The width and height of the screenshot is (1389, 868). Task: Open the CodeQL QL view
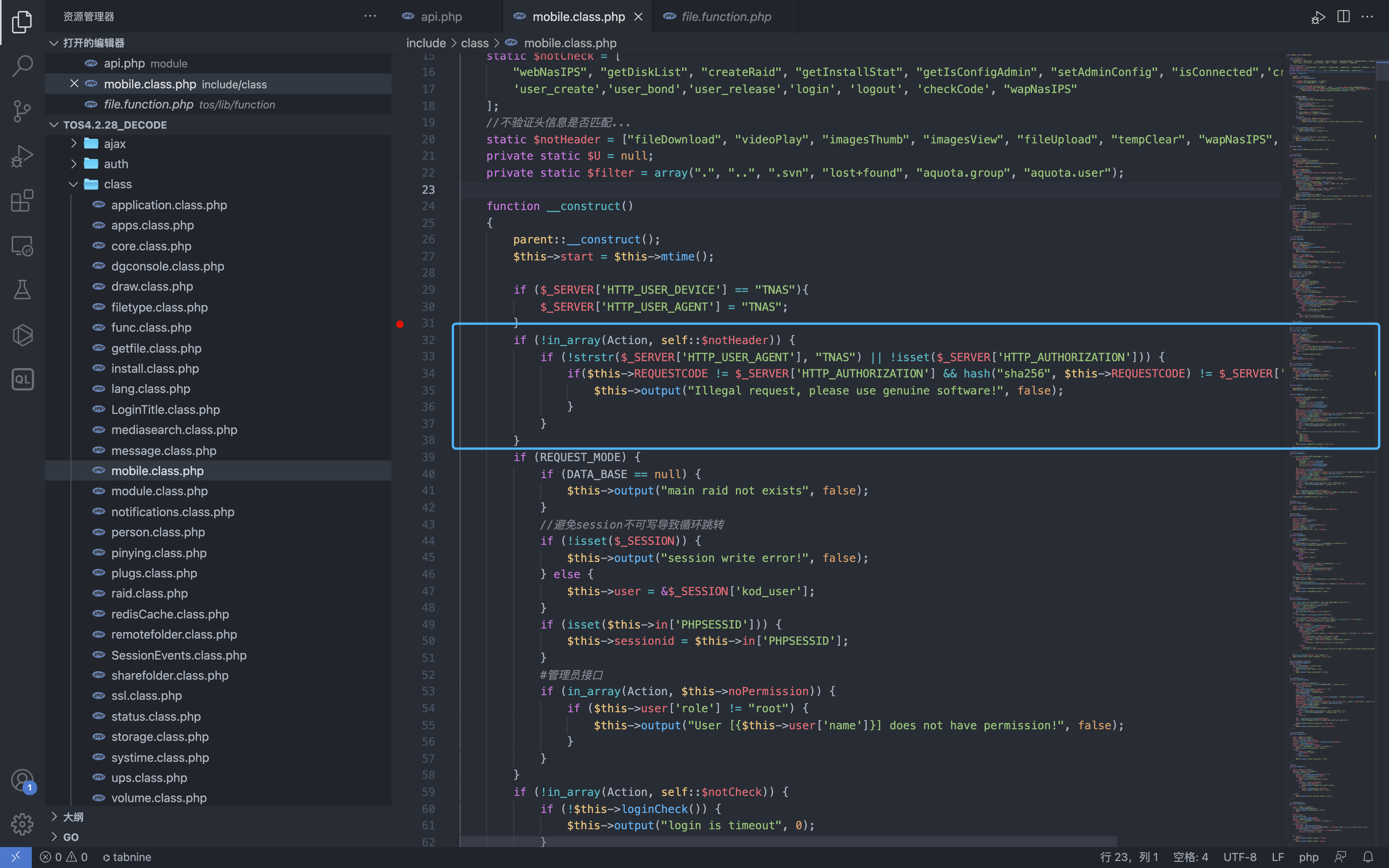[x=22, y=379]
